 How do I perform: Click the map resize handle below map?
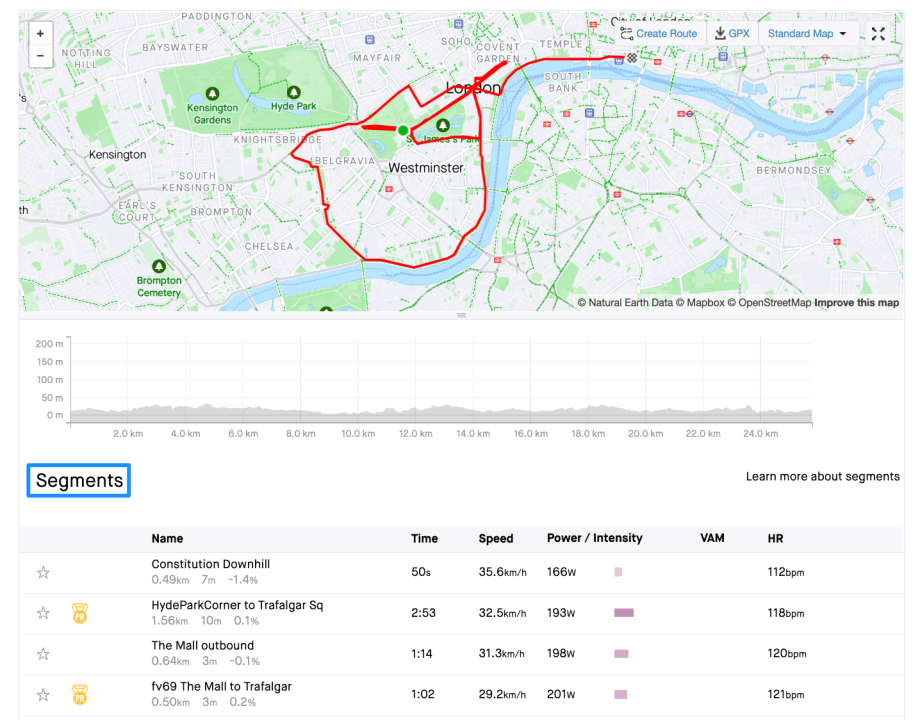461,315
